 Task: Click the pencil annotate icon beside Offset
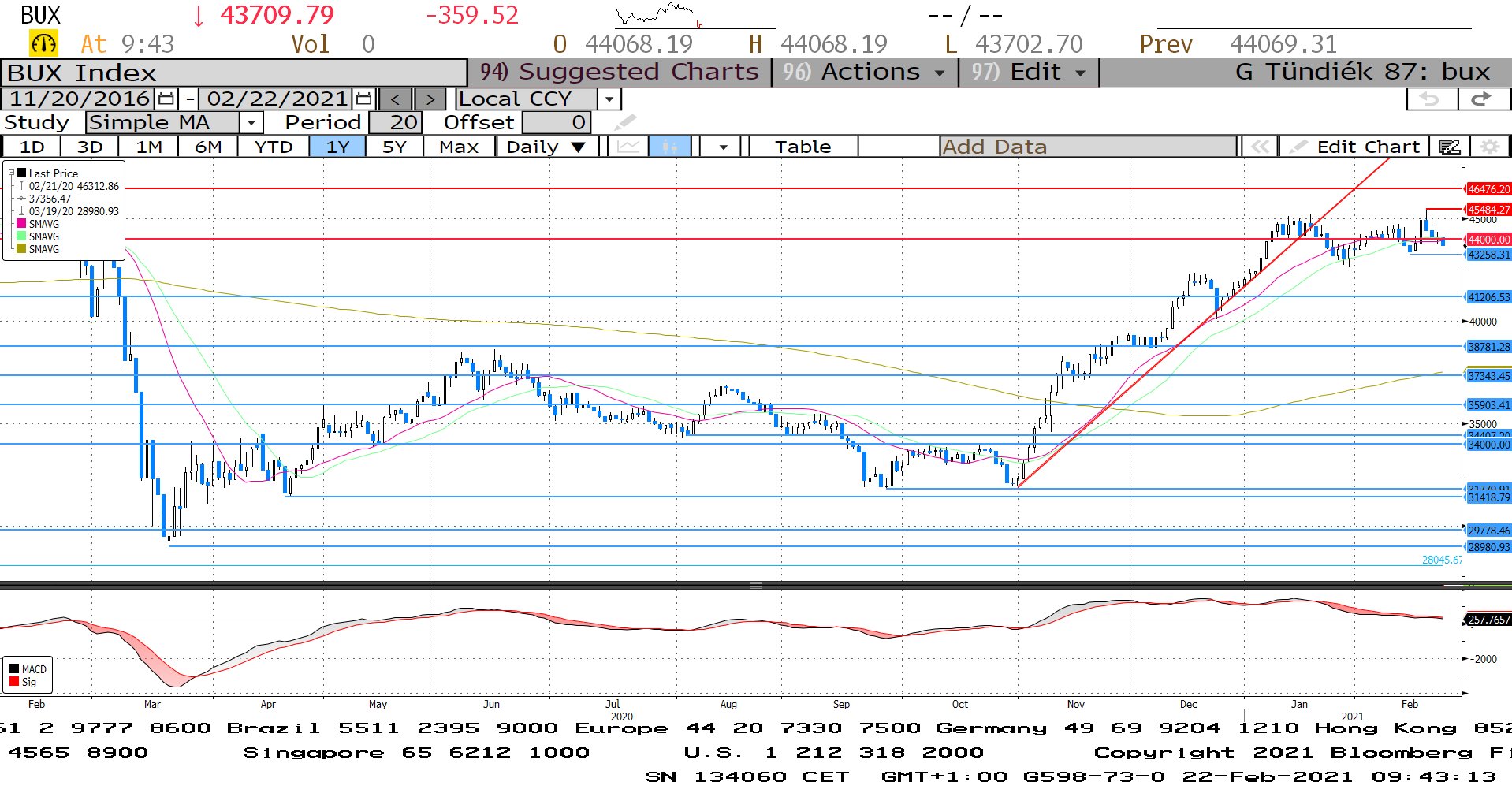(x=625, y=123)
